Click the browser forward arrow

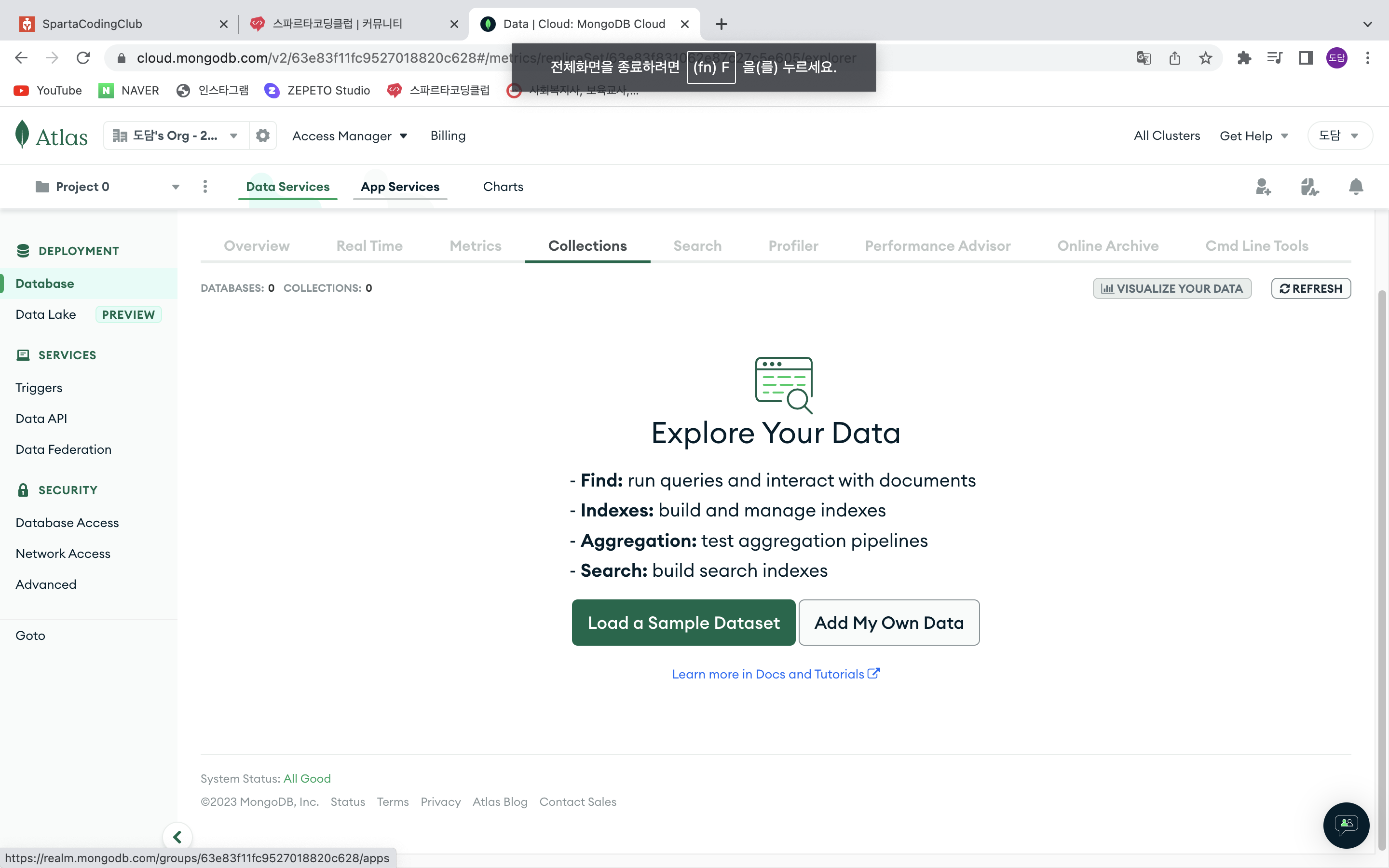click(52, 57)
